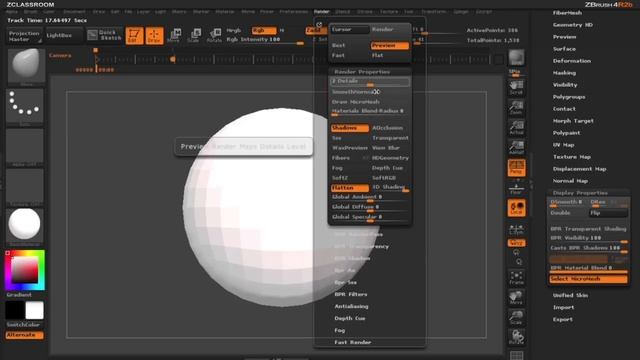Activate the Draw mode icon

(x=154, y=36)
